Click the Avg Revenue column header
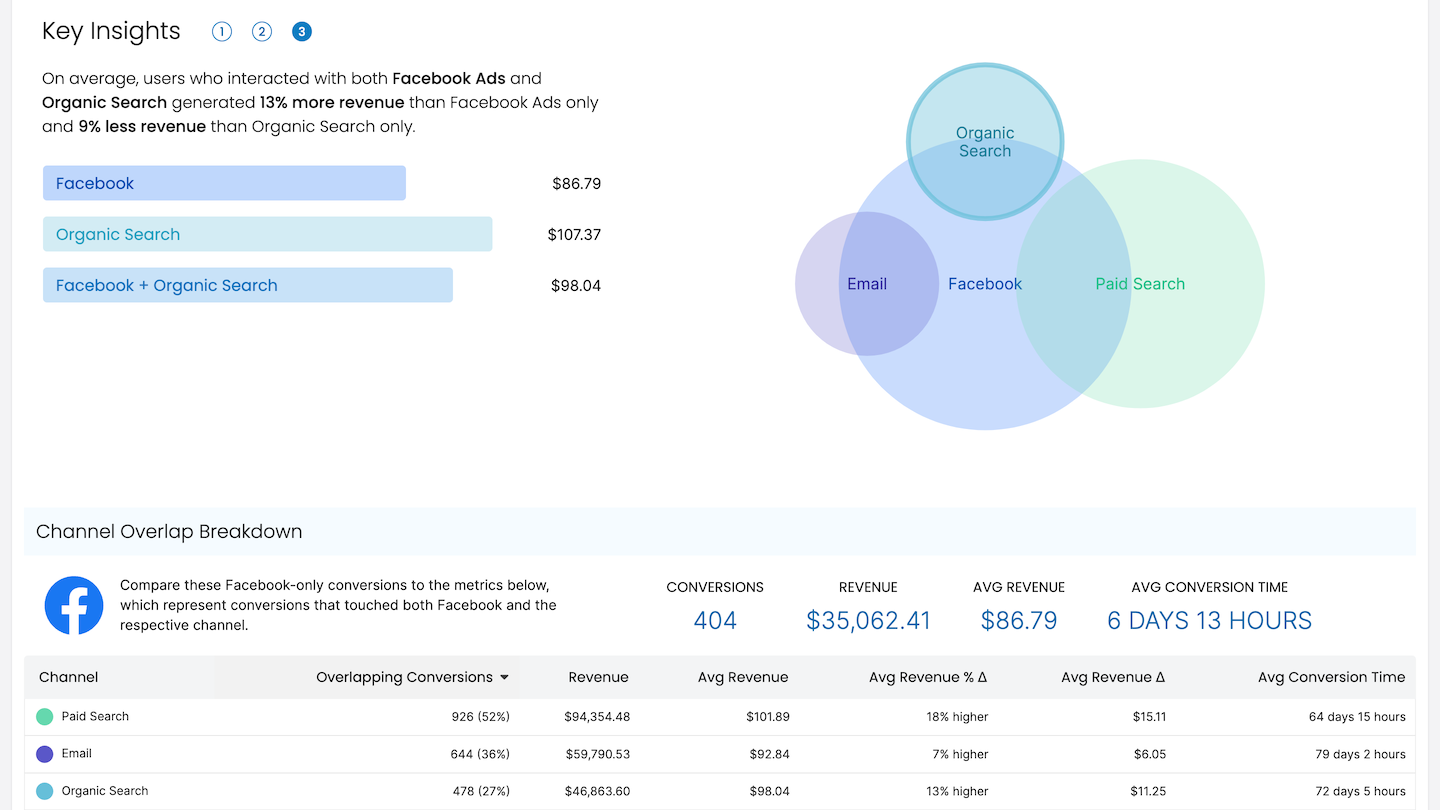Image resolution: width=1440 pixels, height=810 pixels. 743,677
